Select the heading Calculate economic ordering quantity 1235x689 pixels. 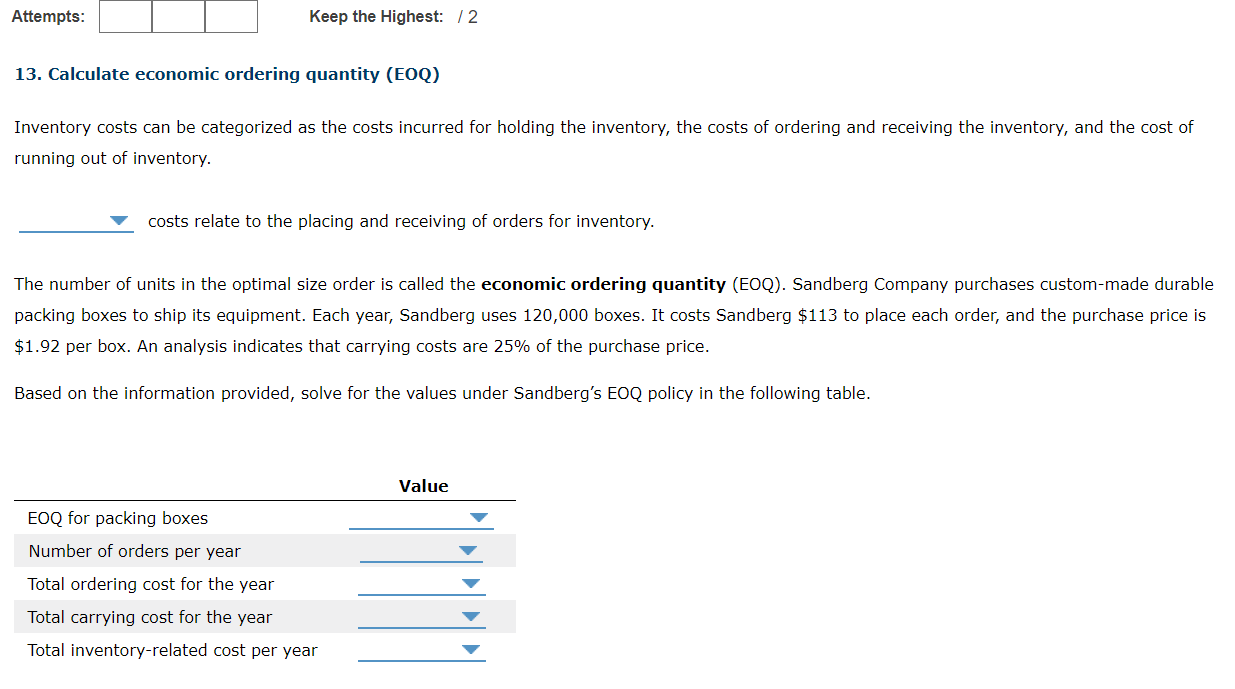tap(227, 73)
